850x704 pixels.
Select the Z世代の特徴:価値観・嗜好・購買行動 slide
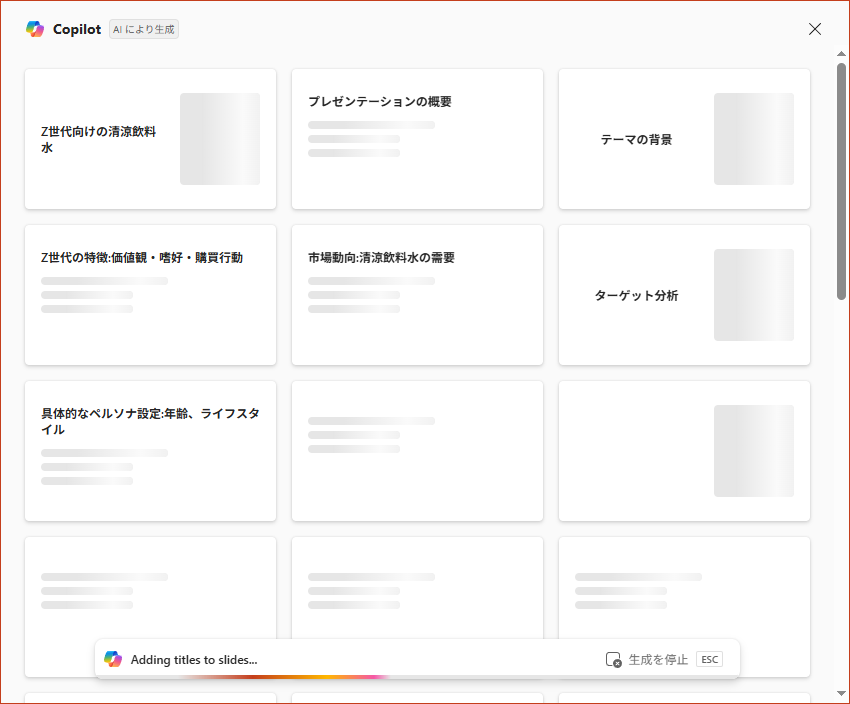point(150,295)
